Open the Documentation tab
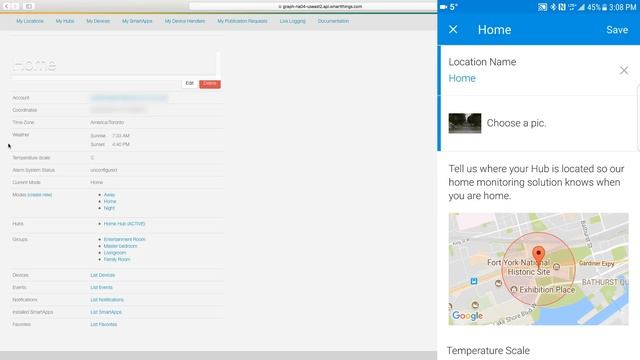Viewport: 640px width, 360px height. 333,21
